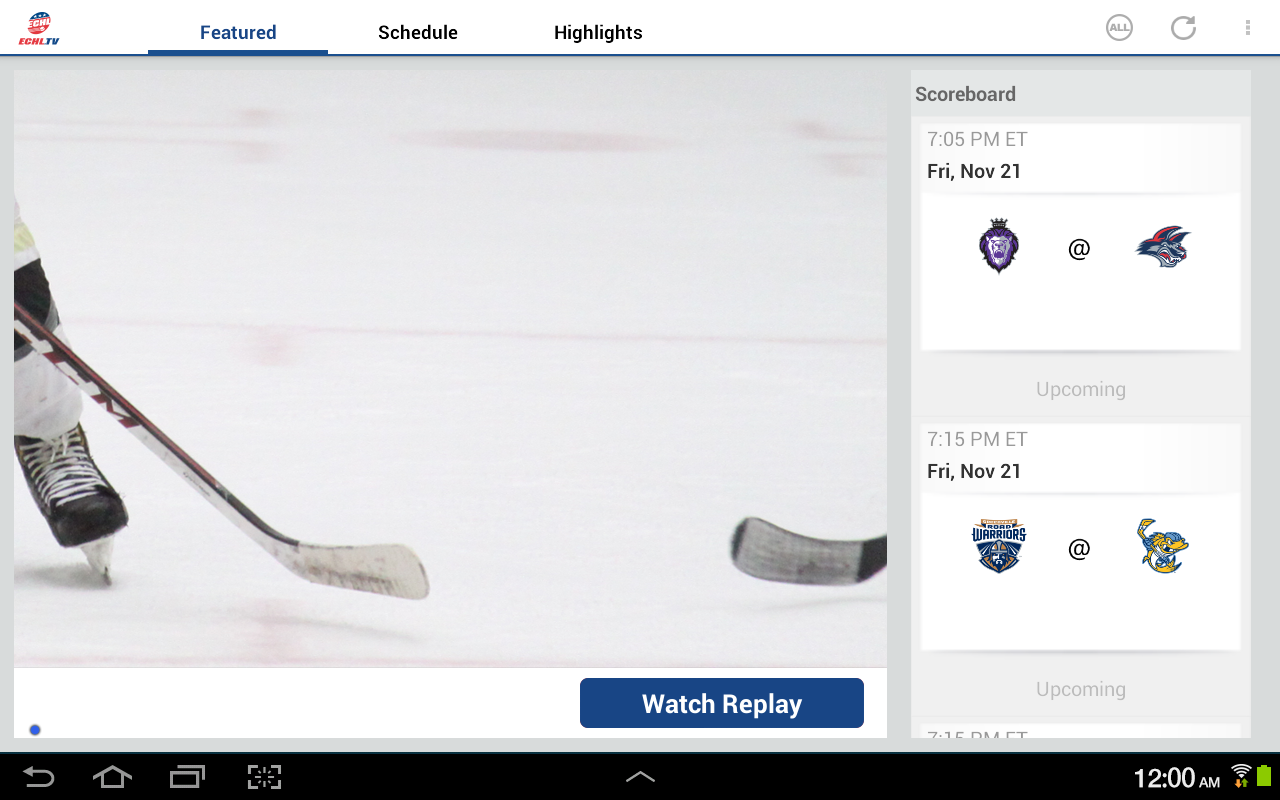Image resolution: width=1280 pixels, height=800 pixels.
Task: Select the purple lion team logo
Action: [998, 246]
